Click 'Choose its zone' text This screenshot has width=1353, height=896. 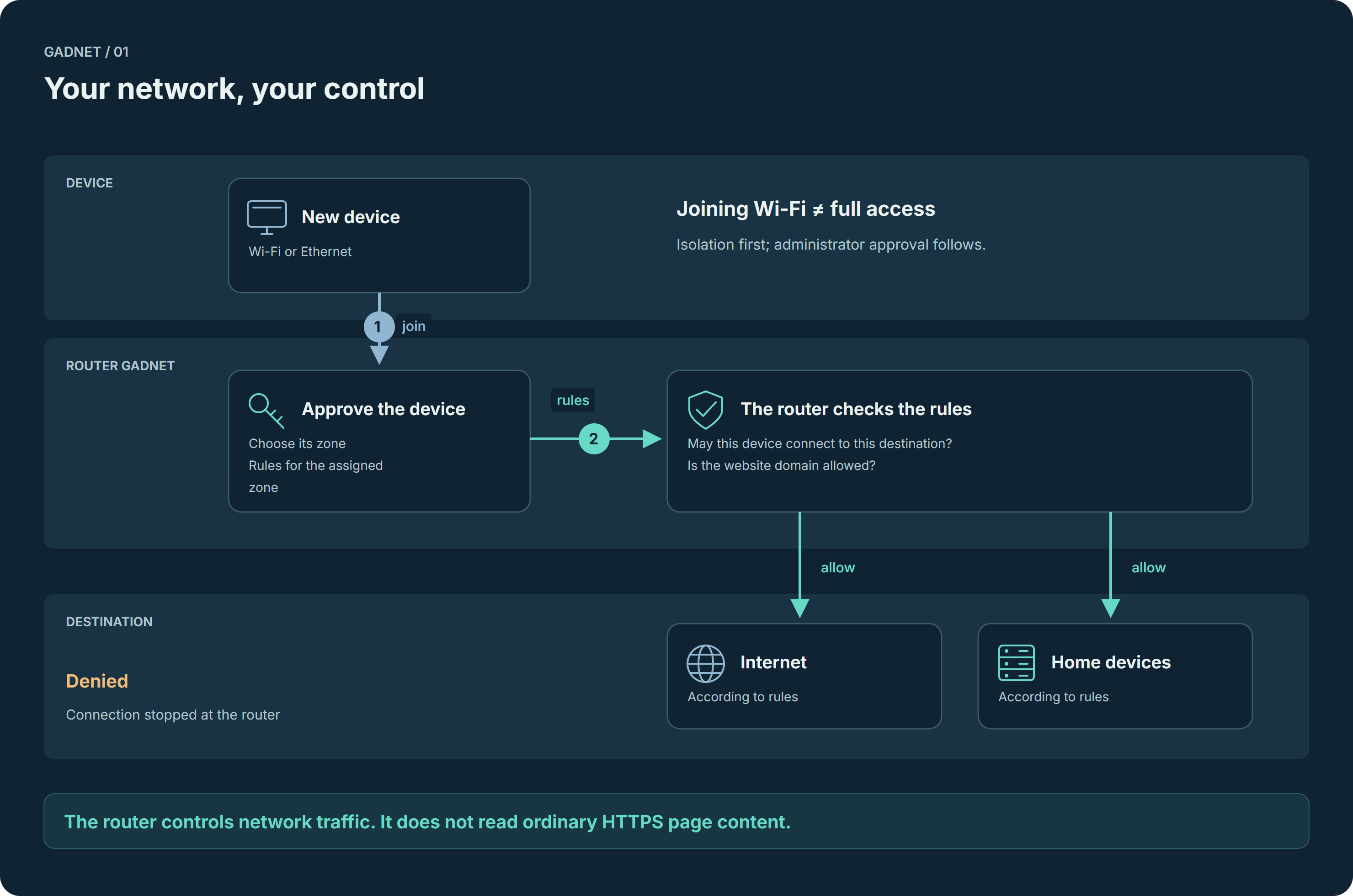[x=297, y=443]
